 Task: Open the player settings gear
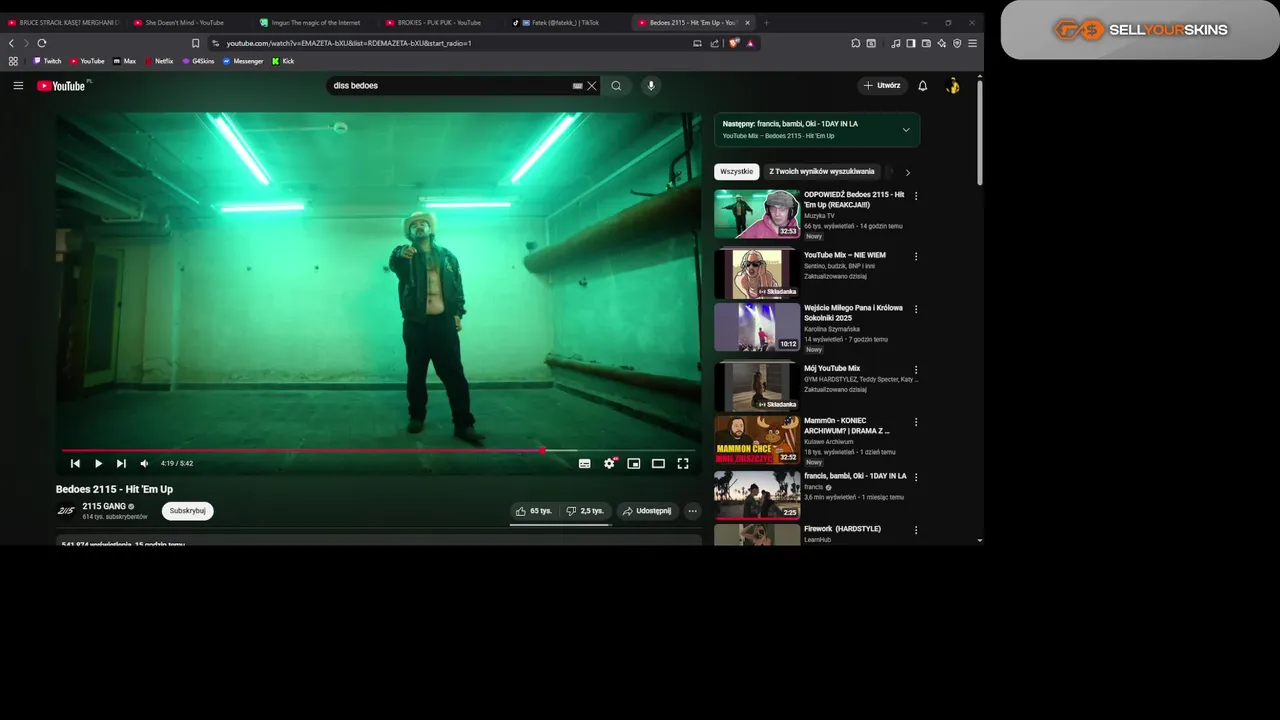[x=609, y=463]
